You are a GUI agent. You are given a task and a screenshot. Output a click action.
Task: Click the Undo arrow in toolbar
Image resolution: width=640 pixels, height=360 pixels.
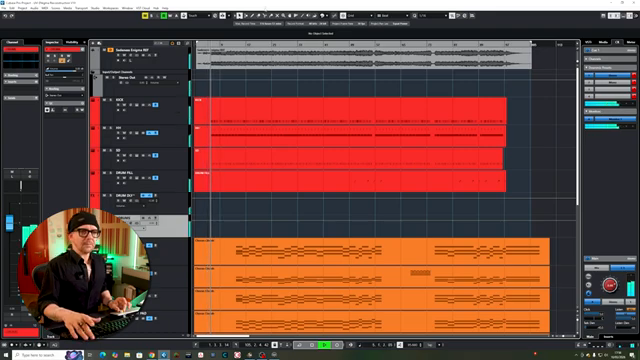pos(5,16)
